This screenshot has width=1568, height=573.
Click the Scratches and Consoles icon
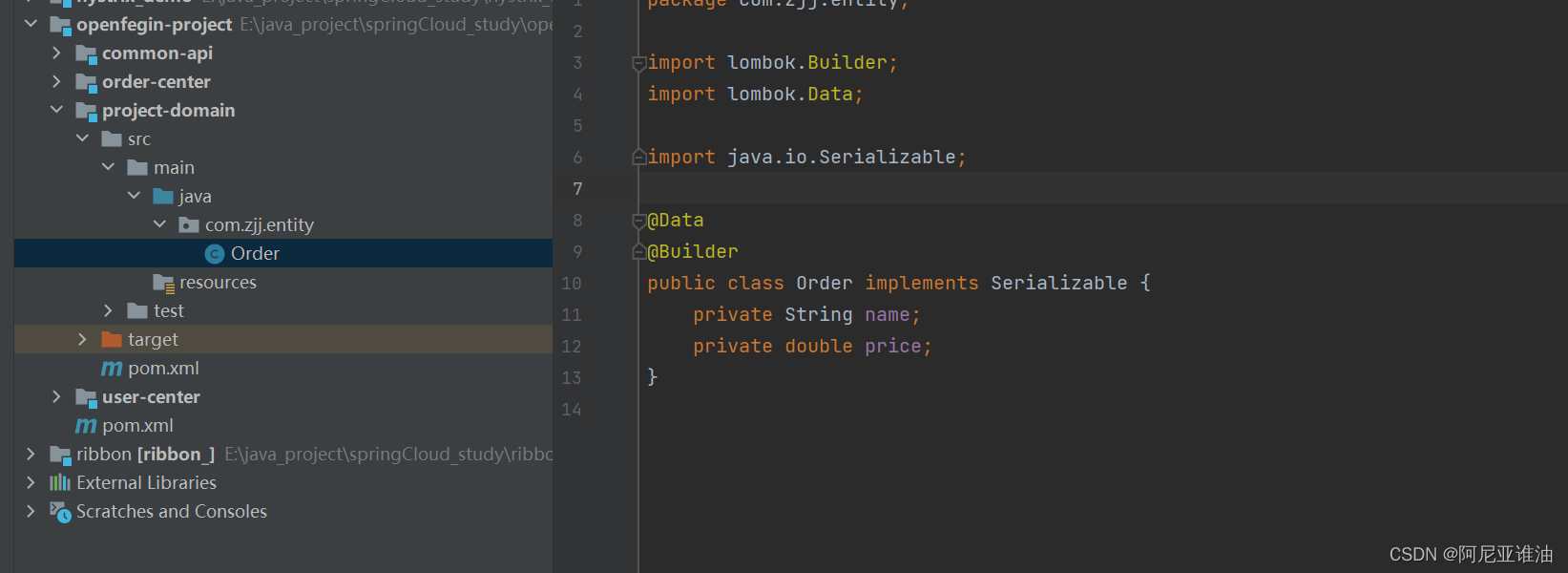(x=60, y=512)
